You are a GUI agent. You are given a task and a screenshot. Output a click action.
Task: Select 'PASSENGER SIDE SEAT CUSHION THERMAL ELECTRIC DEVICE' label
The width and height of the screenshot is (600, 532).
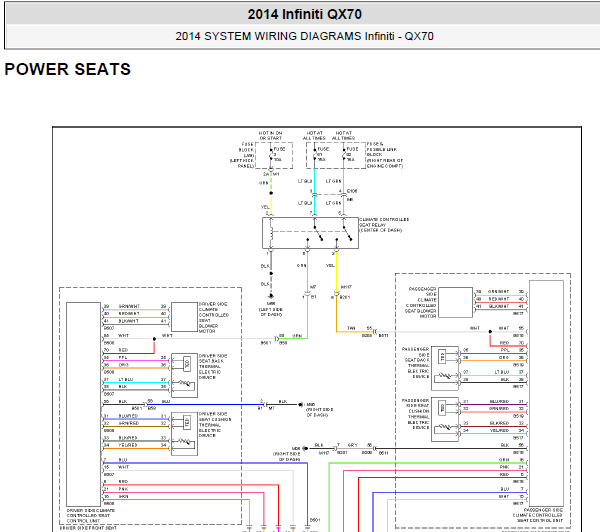[416, 414]
